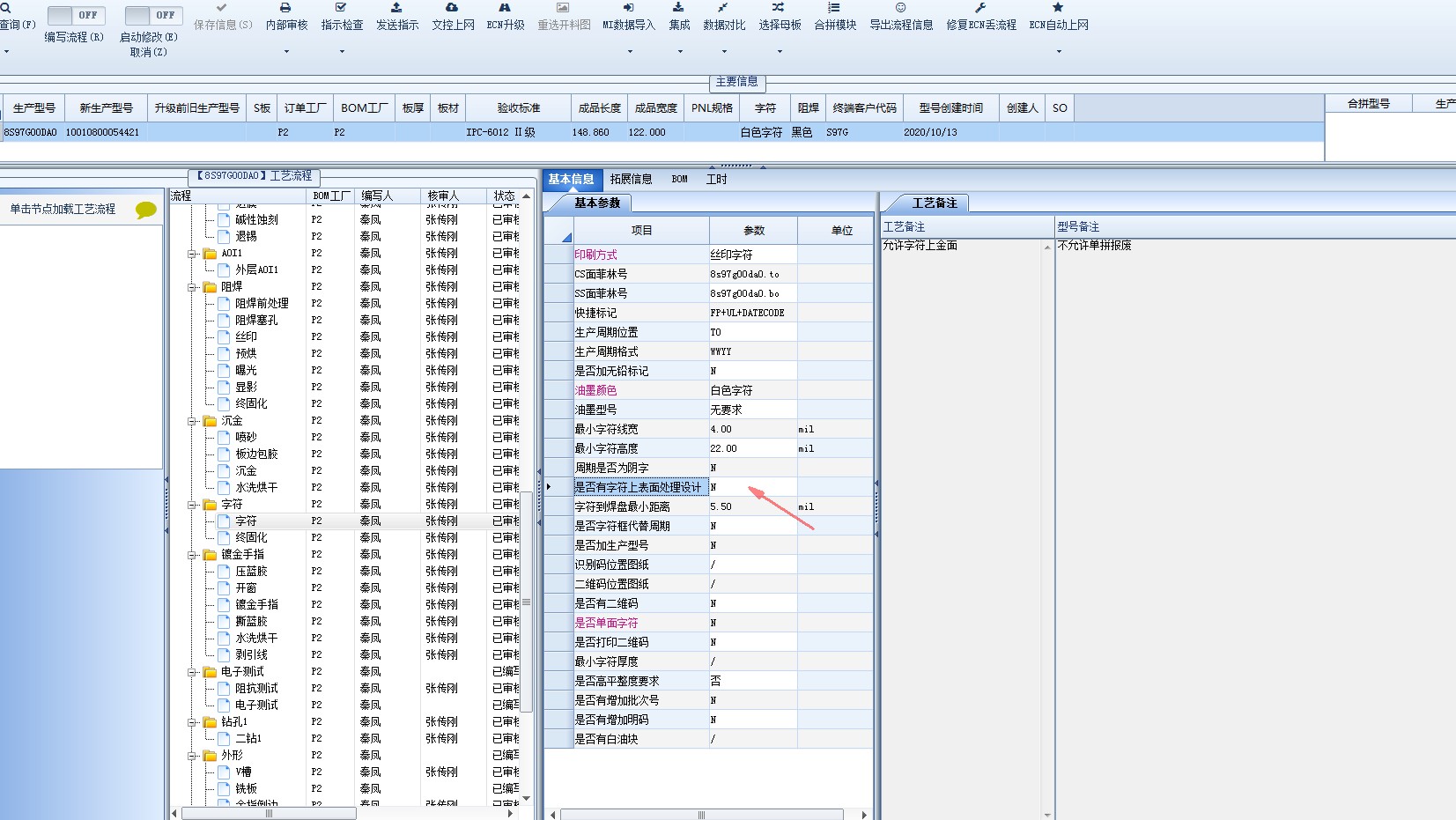Click the 终端客户代码 column header
This screenshot has width=1456, height=820.
[865, 108]
